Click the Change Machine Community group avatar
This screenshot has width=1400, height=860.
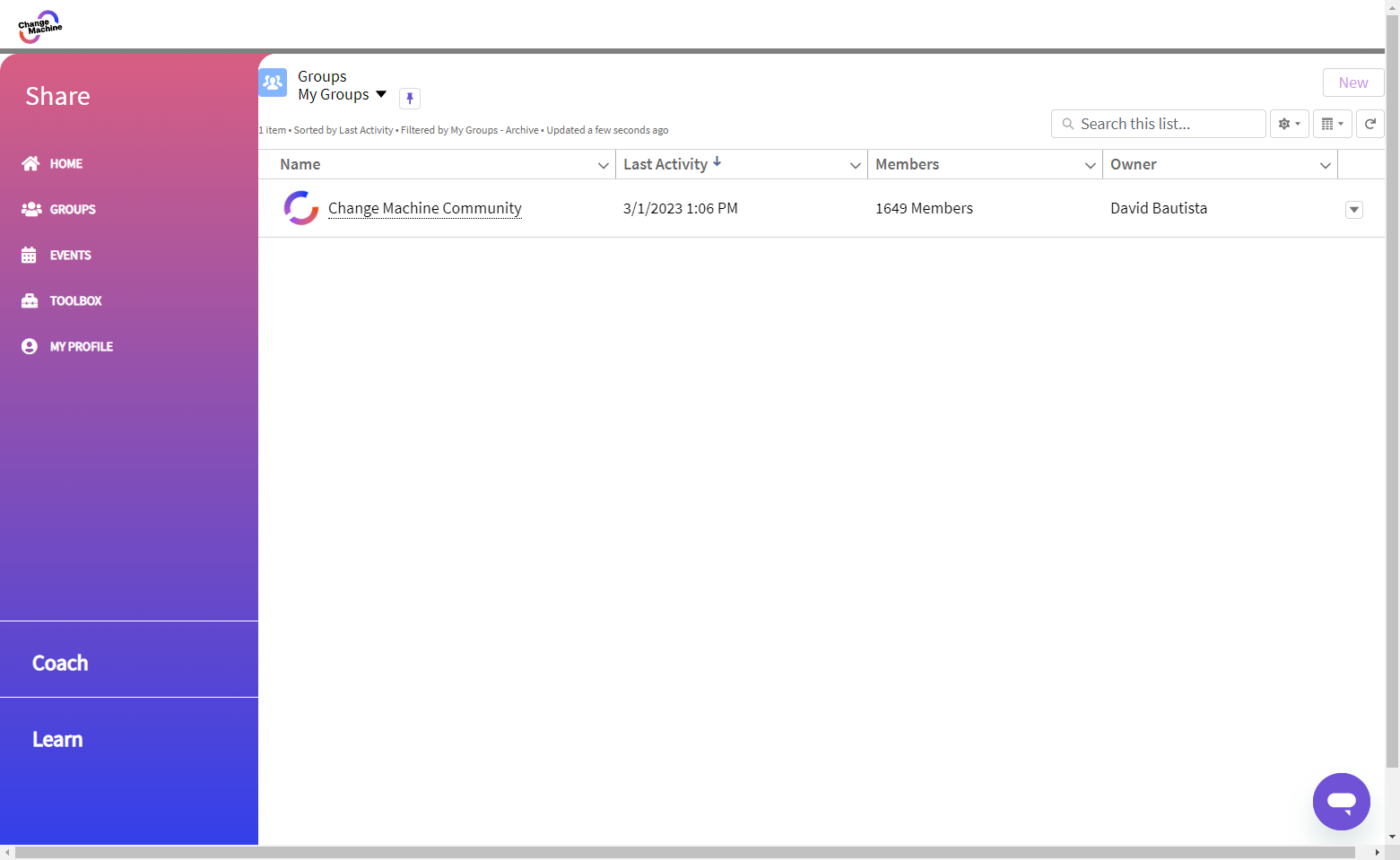[301, 208]
